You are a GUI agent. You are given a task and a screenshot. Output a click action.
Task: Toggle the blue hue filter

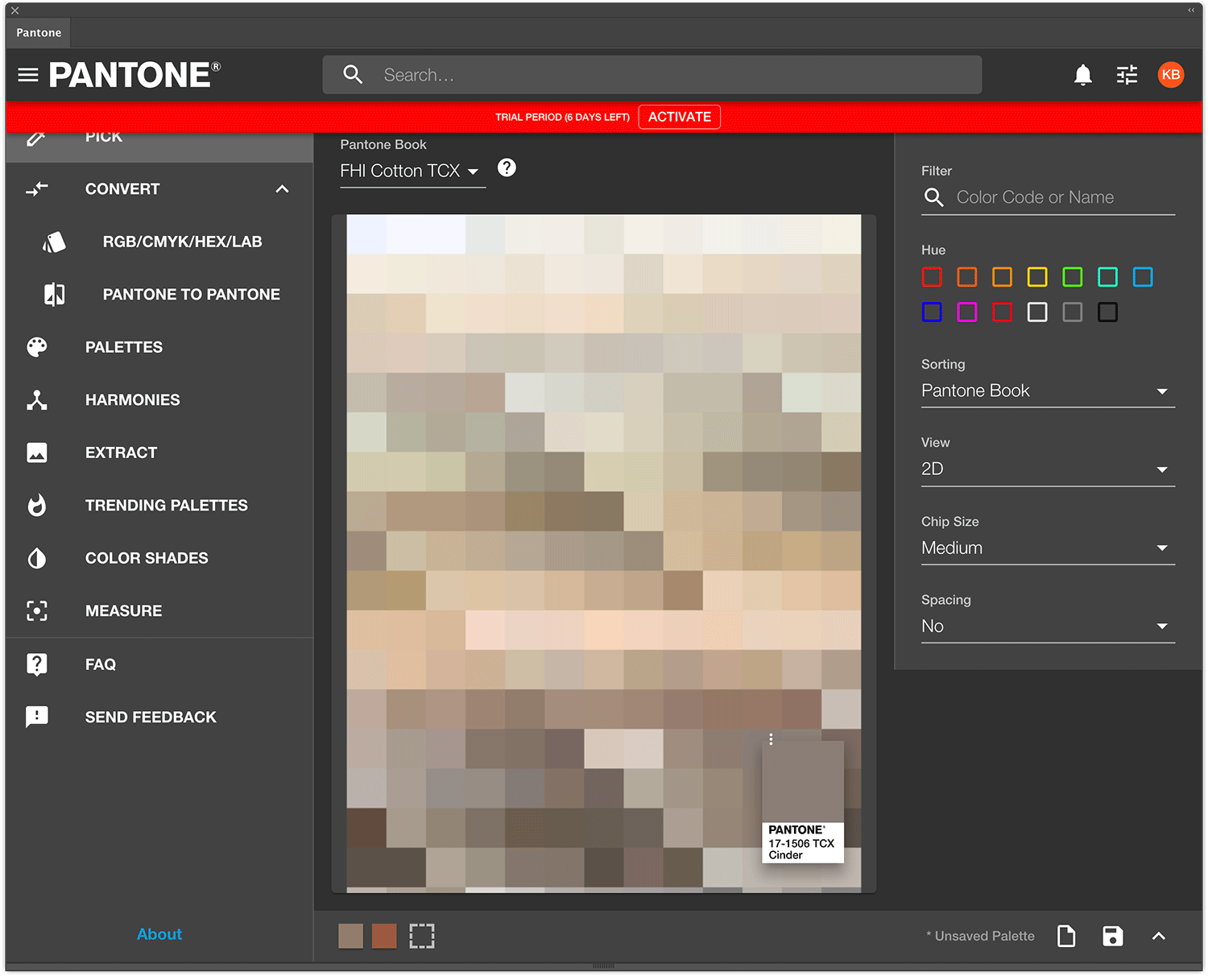[1143, 277]
